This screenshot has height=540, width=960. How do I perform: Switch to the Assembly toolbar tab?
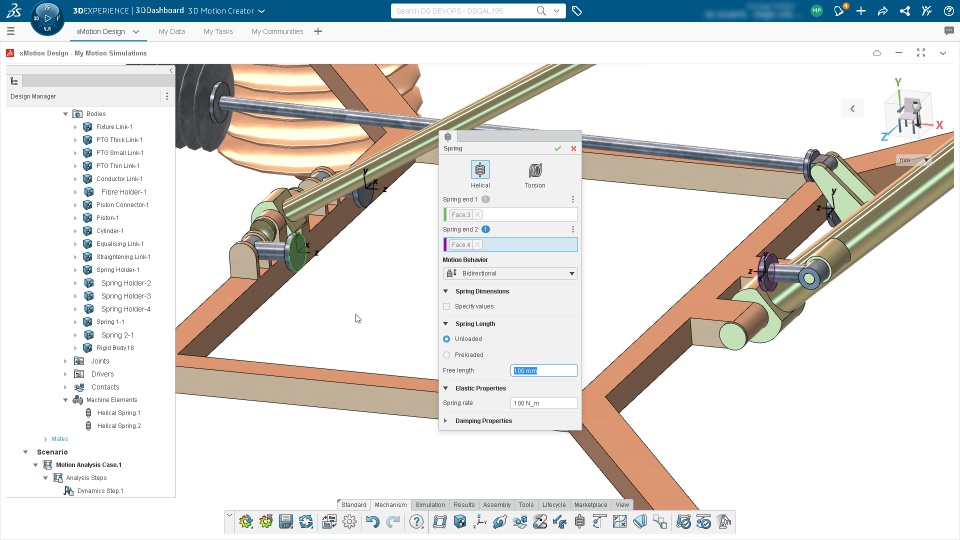coord(497,504)
